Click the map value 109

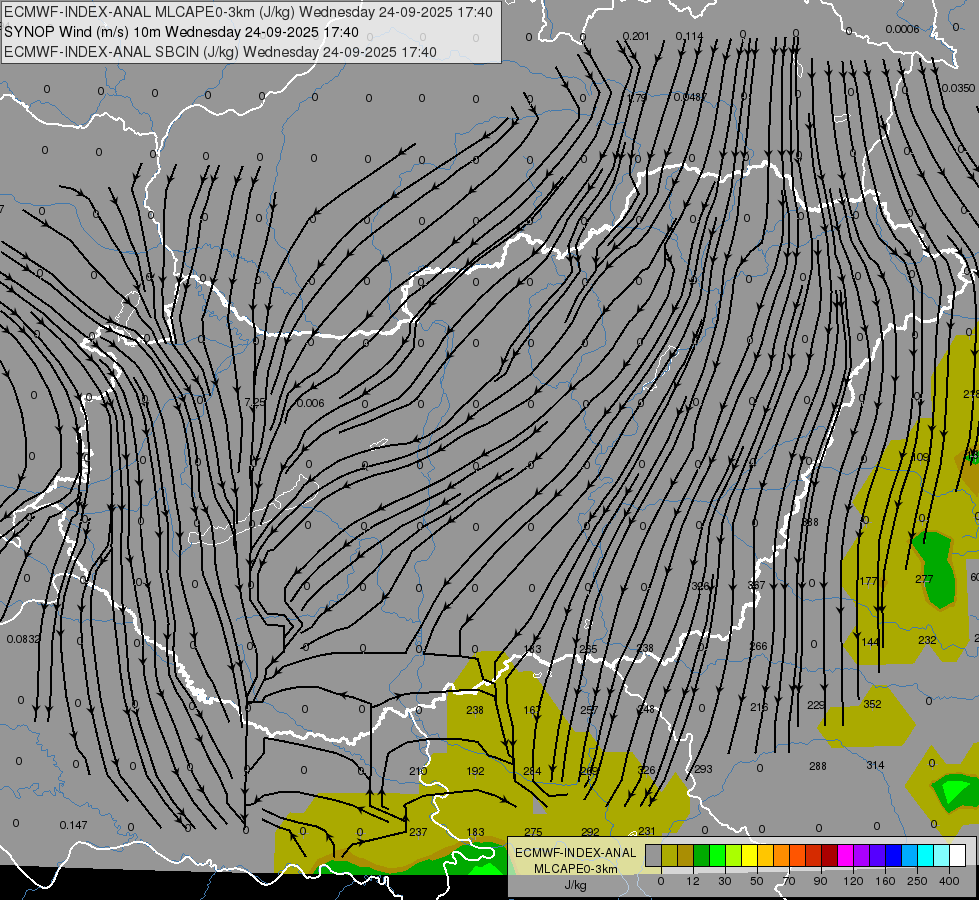click(920, 457)
